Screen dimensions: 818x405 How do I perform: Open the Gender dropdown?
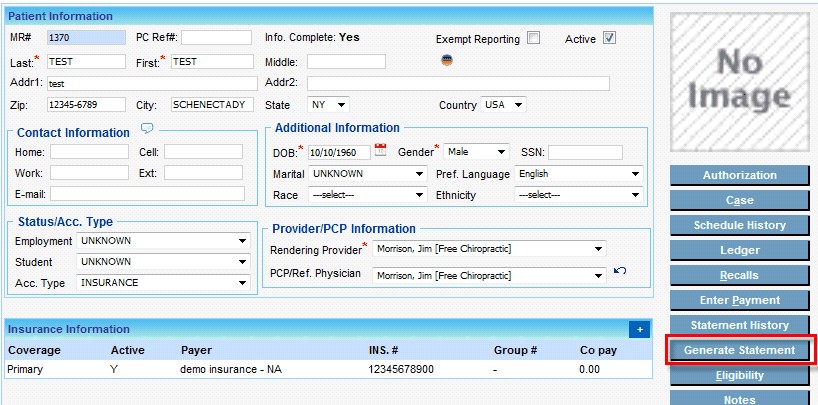[x=476, y=152]
